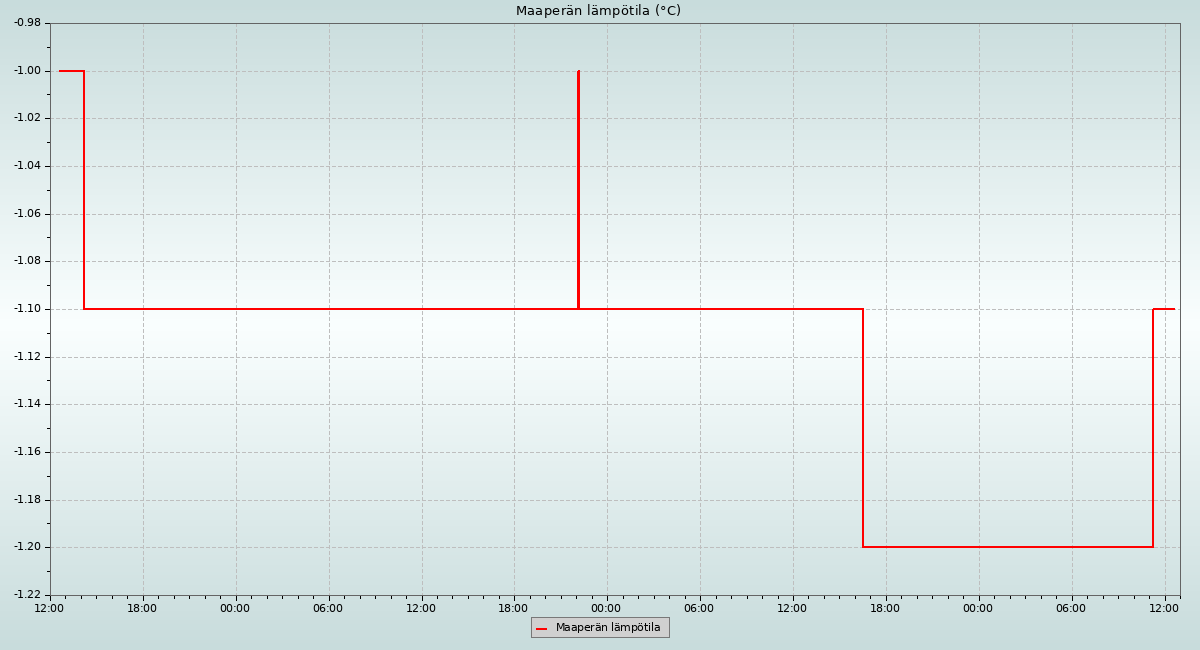Click the first 12:00 x-axis label

coord(50,608)
